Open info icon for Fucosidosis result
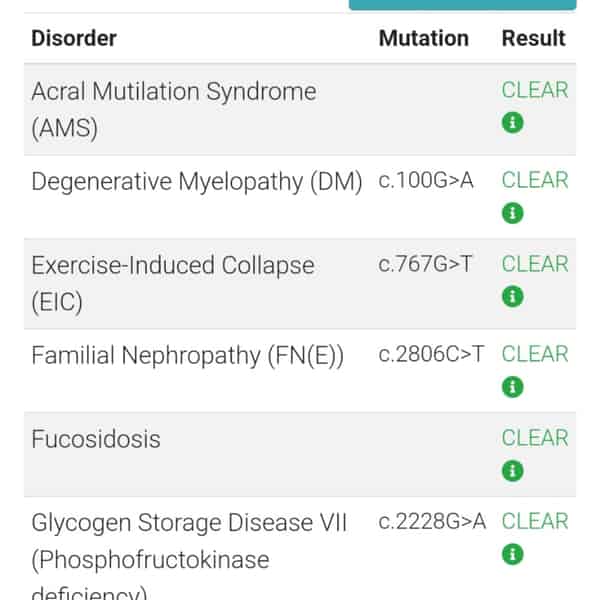 point(512,471)
